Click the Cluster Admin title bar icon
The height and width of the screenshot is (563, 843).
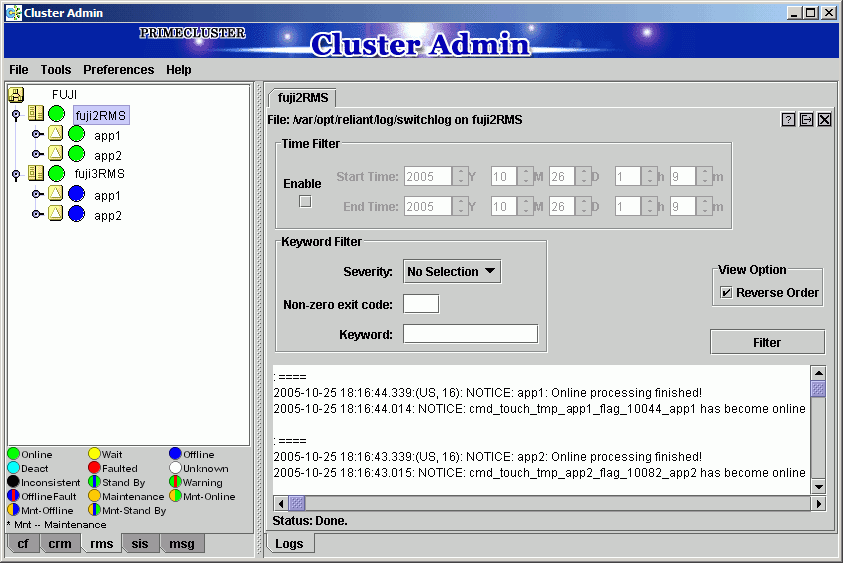13,13
